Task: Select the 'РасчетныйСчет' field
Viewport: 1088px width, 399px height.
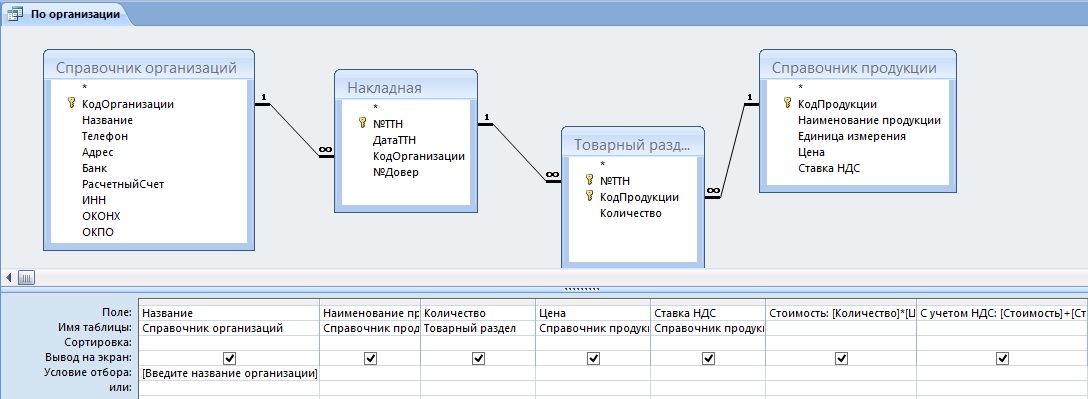Action: point(123,184)
